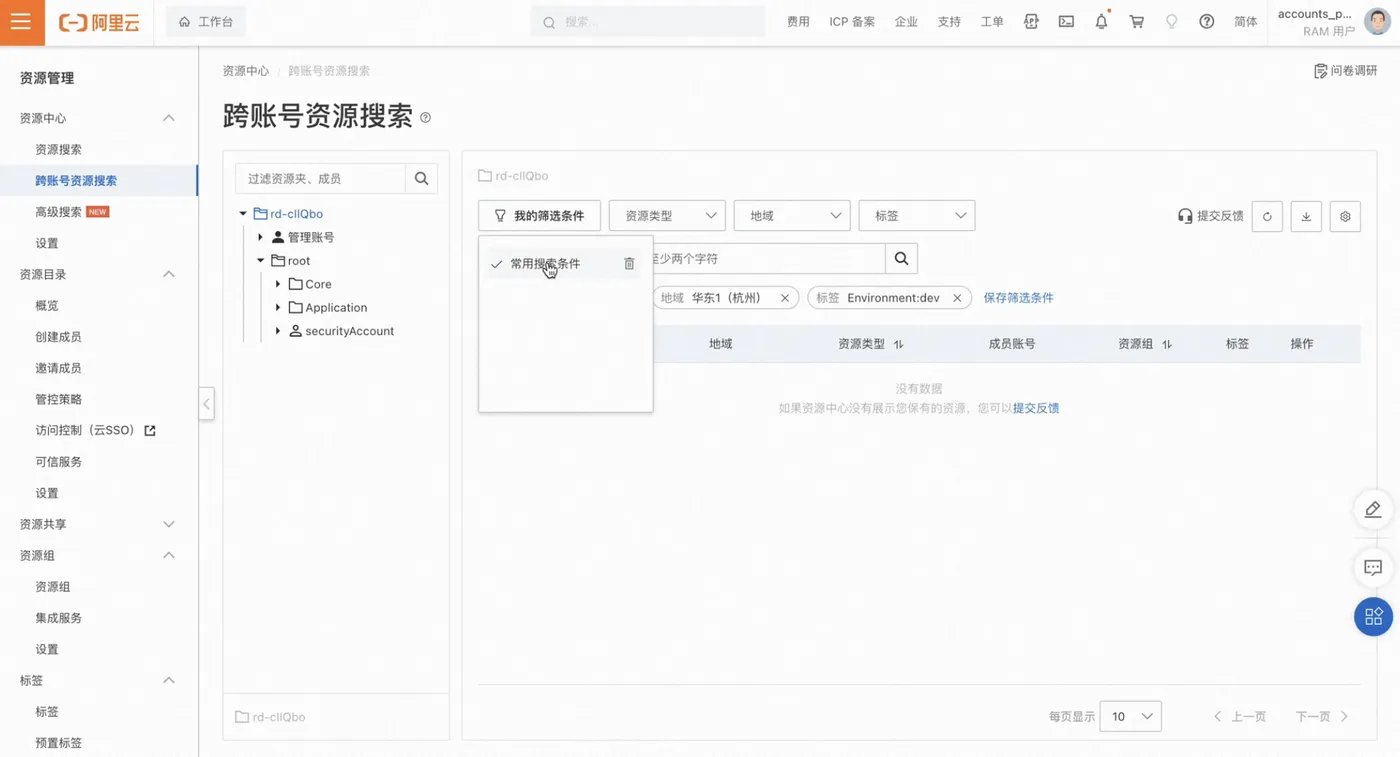This screenshot has height=757, width=1400.
Task: Open the API developer tools icon
Action: (1031, 21)
